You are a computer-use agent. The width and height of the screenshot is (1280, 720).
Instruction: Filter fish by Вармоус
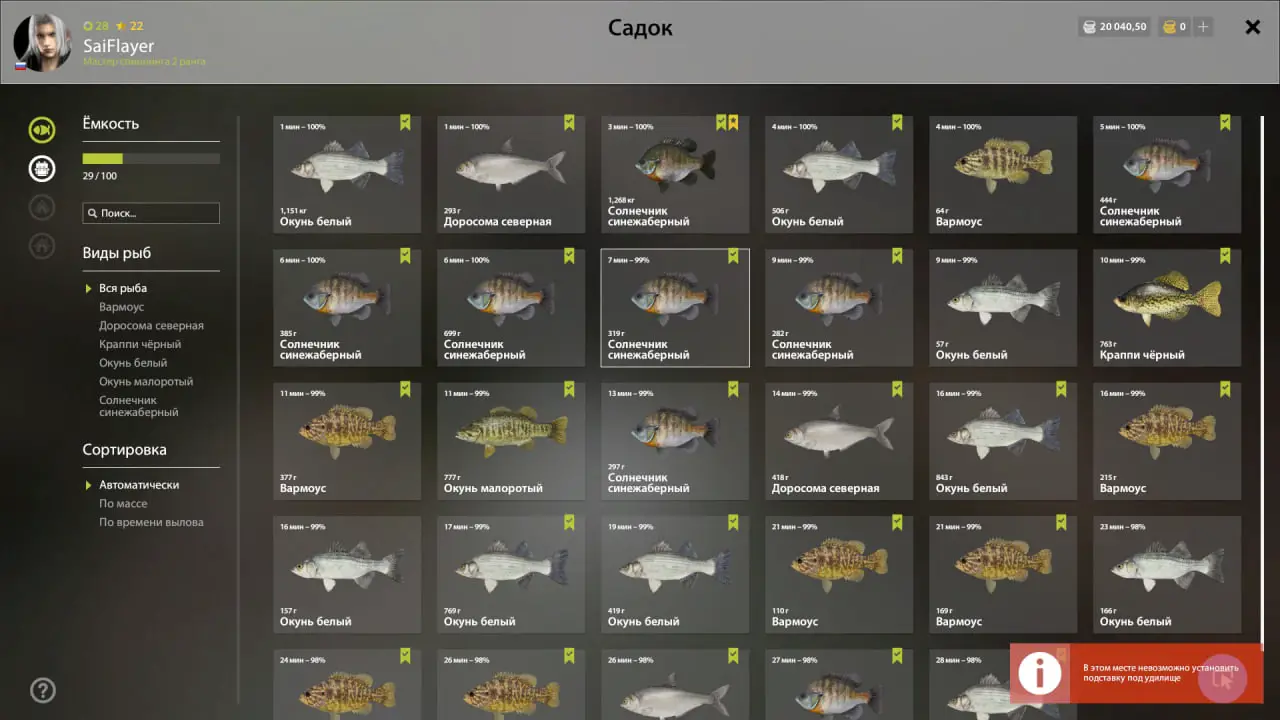(121, 307)
